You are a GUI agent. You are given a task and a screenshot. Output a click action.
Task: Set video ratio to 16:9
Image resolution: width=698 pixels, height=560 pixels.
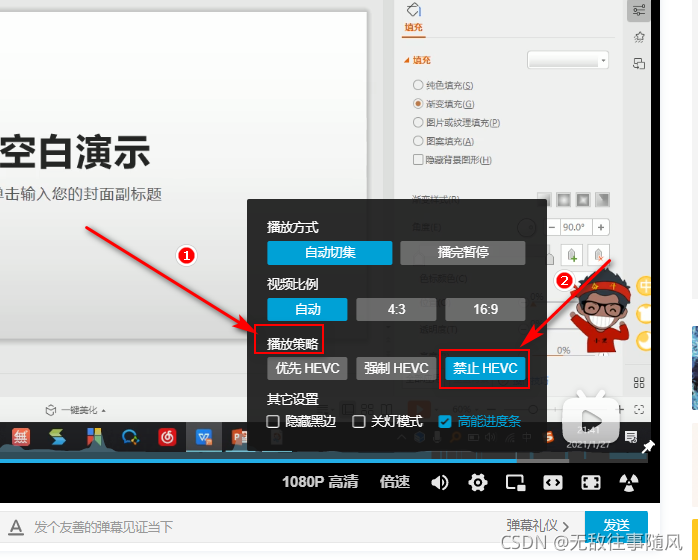(x=485, y=309)
